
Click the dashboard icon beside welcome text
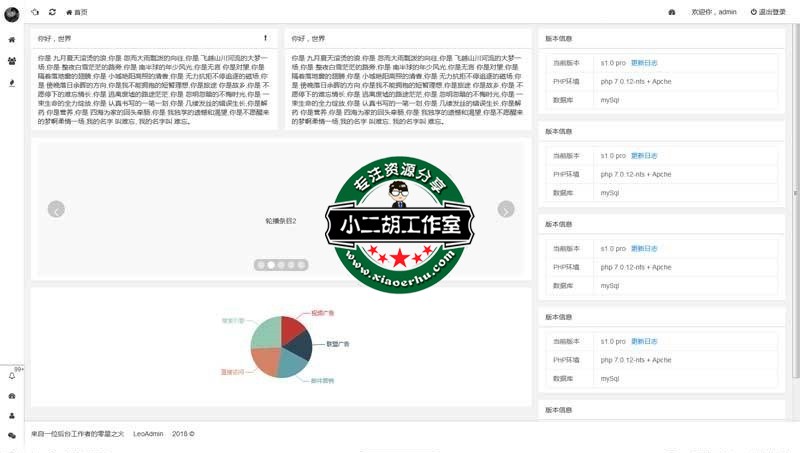point(672,12)
